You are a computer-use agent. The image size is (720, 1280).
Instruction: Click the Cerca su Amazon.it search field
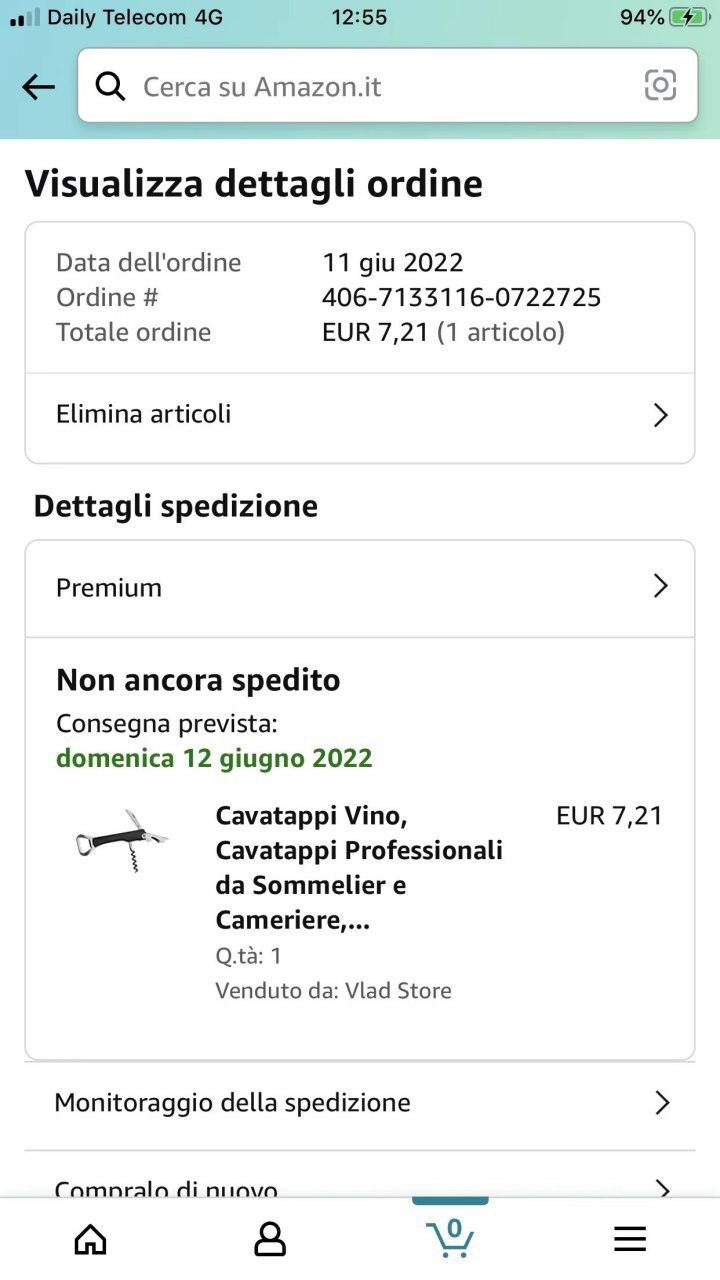point(388,86)
